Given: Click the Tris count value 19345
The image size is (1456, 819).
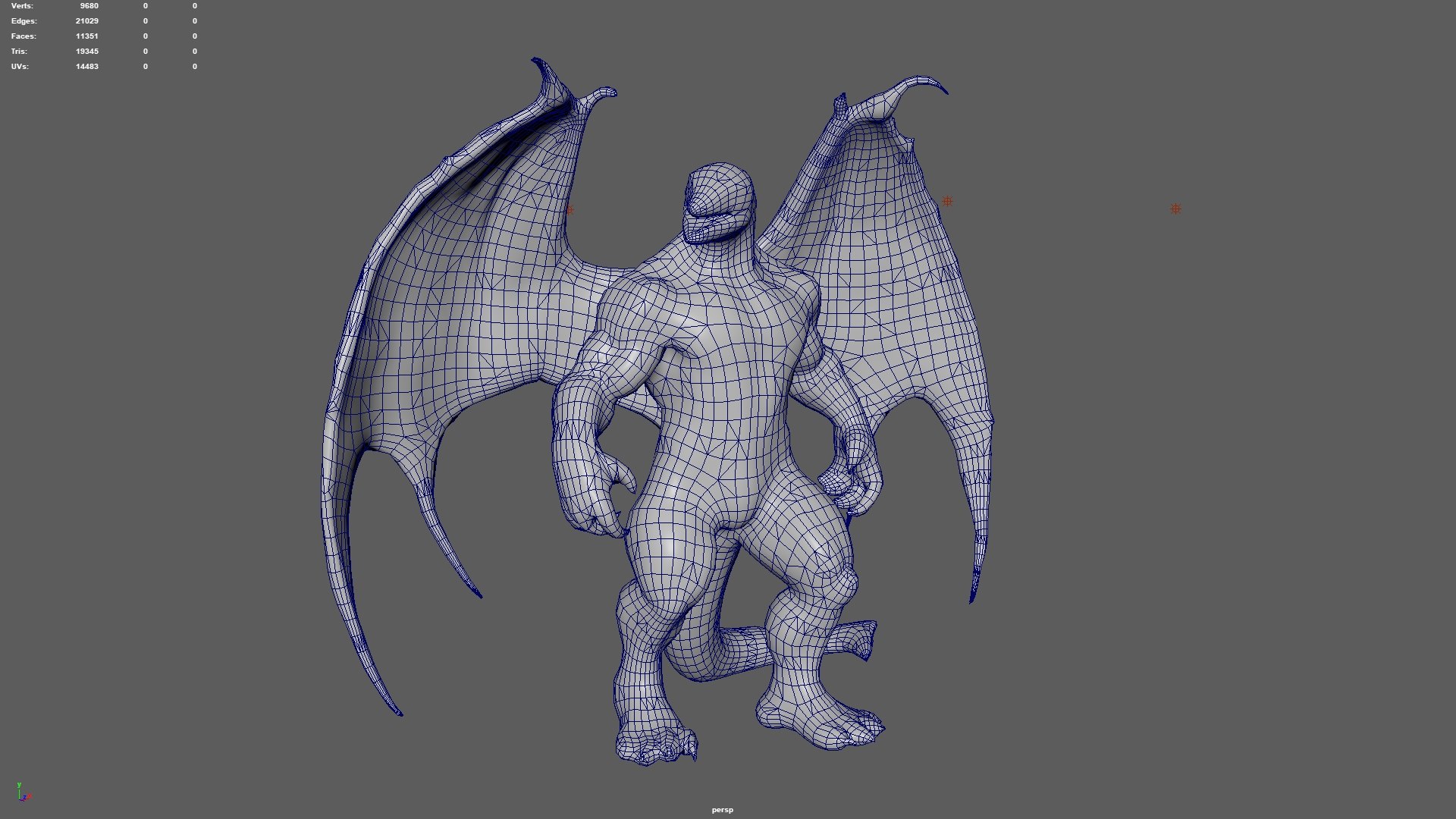Looking at the screenshot, I should coord(87,52).
